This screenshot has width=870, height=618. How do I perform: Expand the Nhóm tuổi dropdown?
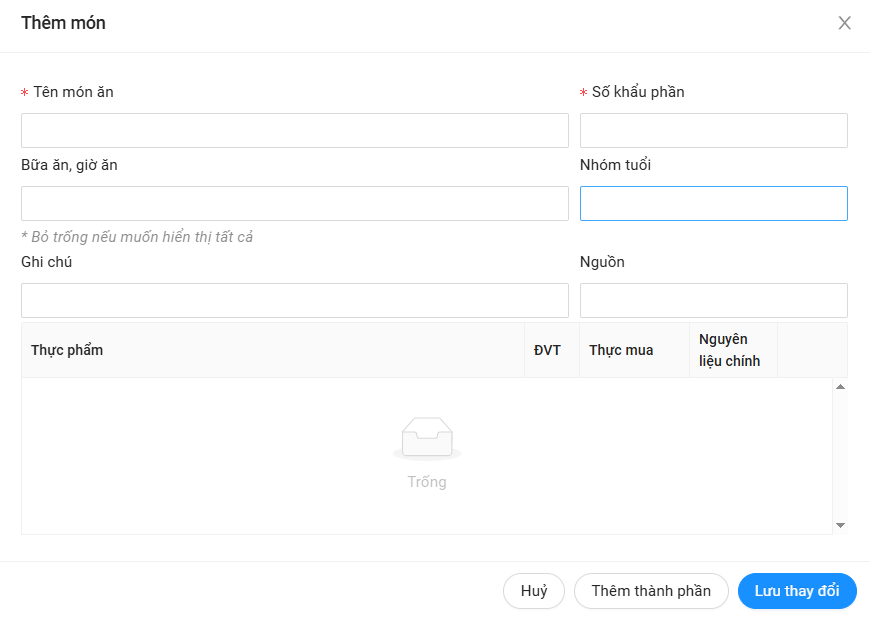[x=713, y=204]
